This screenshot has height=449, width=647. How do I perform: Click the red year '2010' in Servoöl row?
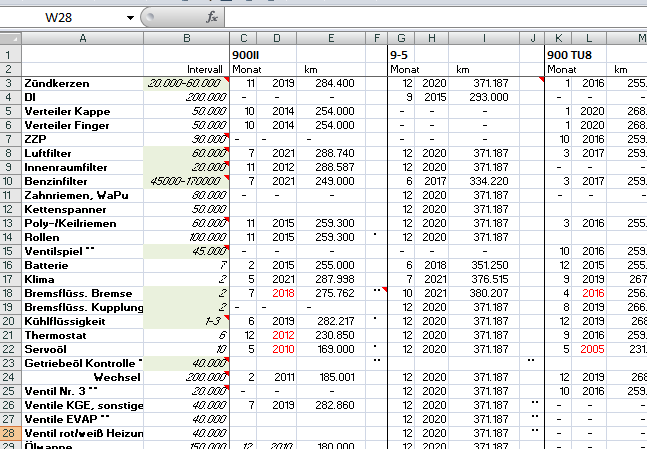pos(276,350)
